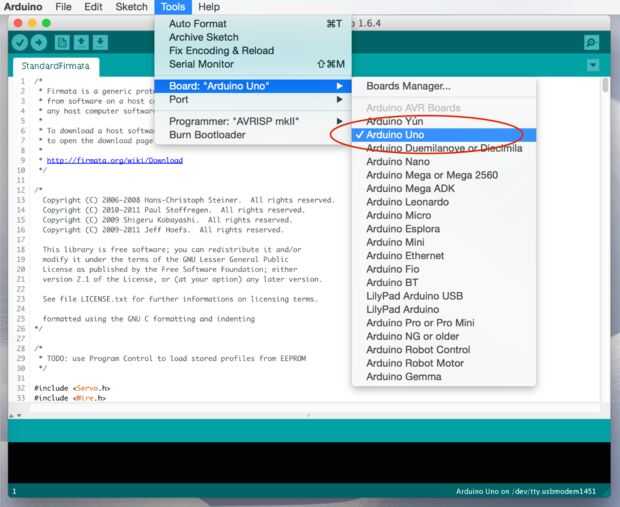
Task: Select LilyPad Arduino USB board
Action: coord(444,296)
